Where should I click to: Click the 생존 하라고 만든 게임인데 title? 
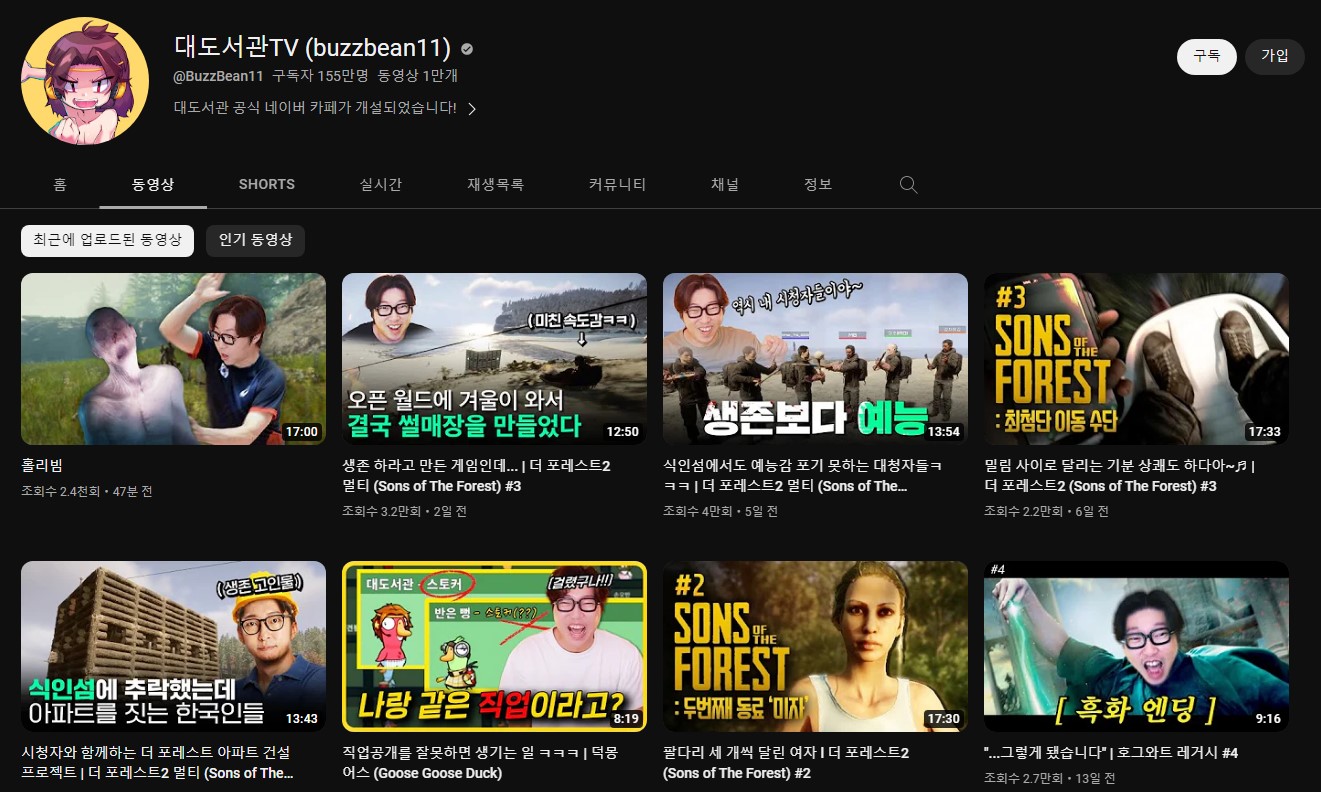(478, 475)
